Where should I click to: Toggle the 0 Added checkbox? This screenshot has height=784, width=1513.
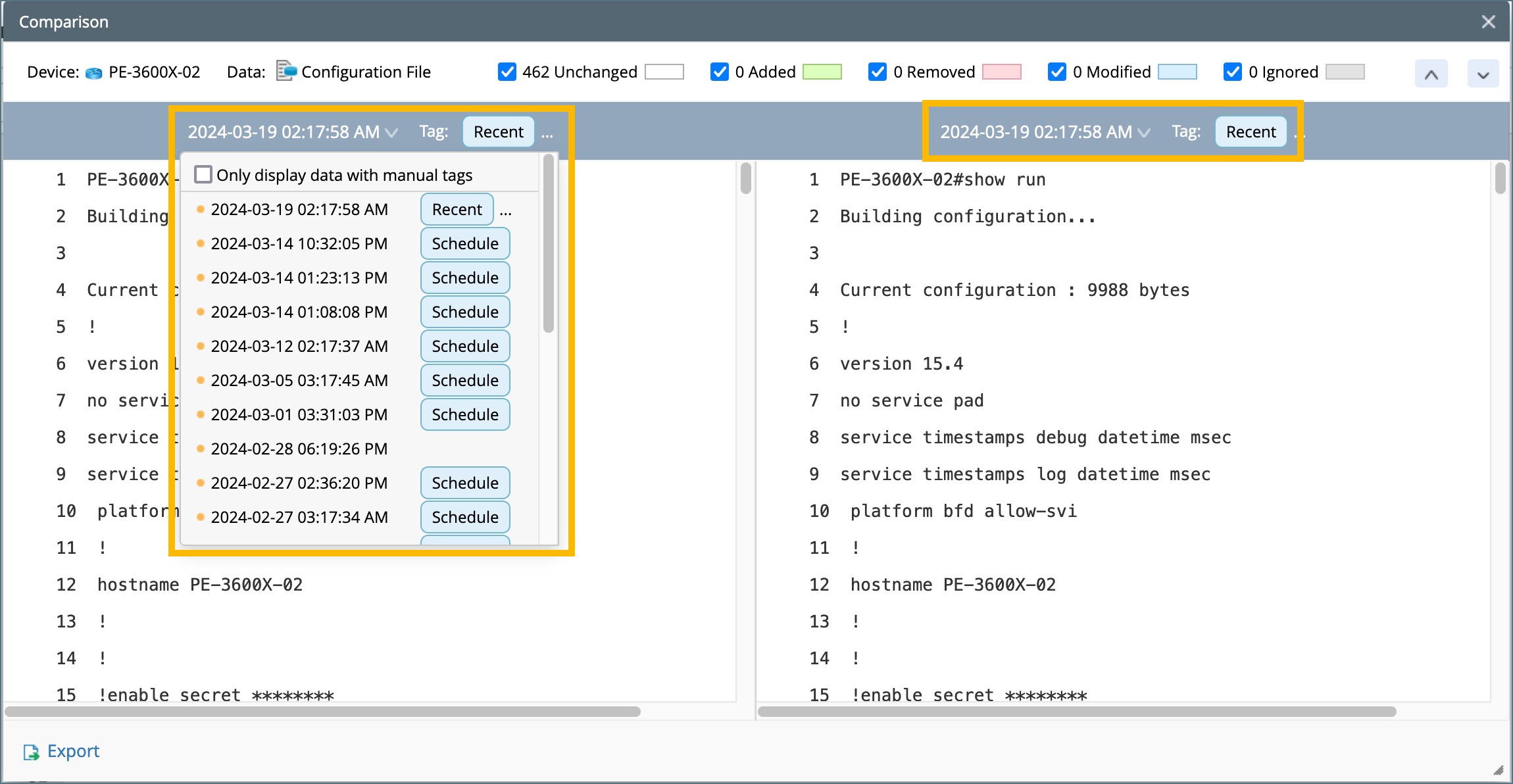tap(720, 72)
